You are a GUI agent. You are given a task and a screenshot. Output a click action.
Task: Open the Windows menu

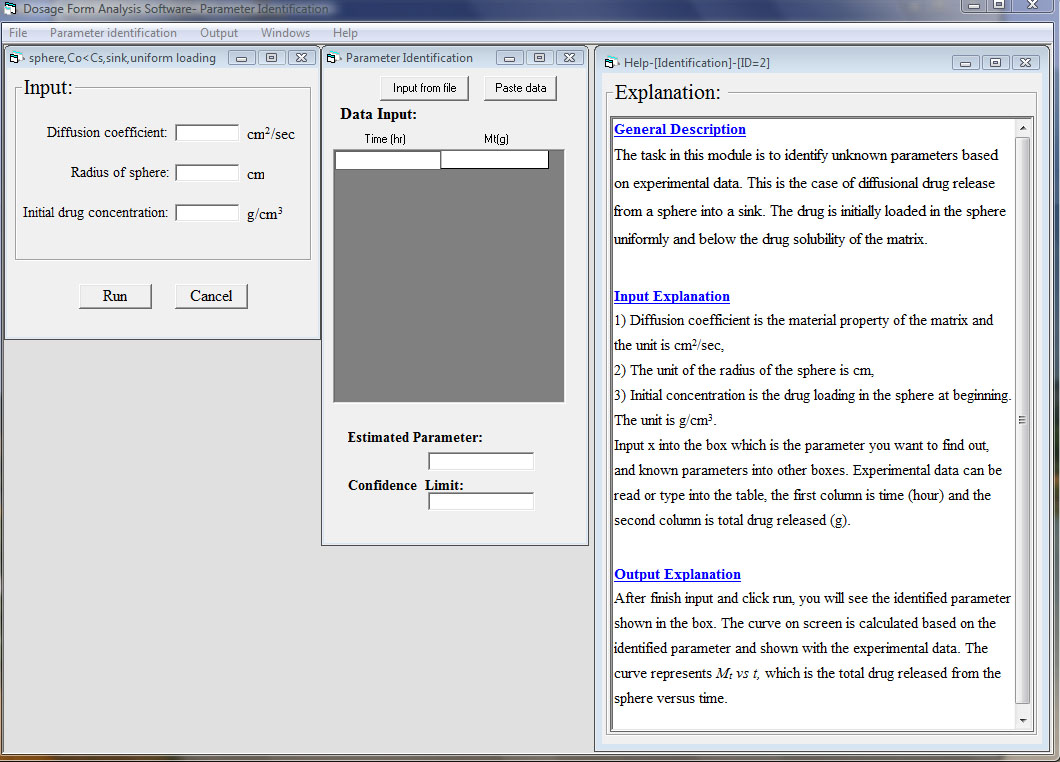(x=285, y=33)
